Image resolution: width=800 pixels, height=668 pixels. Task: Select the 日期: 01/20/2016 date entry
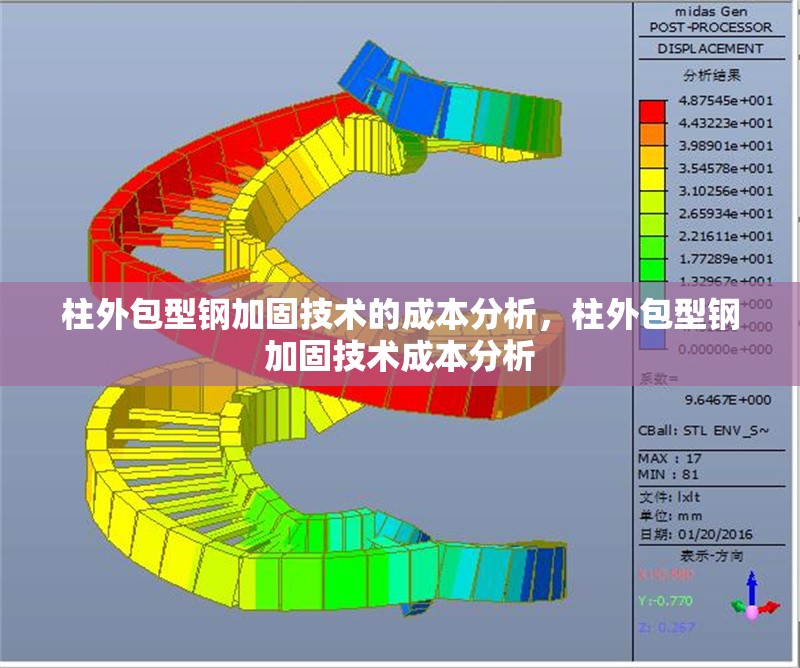(695, 534)
